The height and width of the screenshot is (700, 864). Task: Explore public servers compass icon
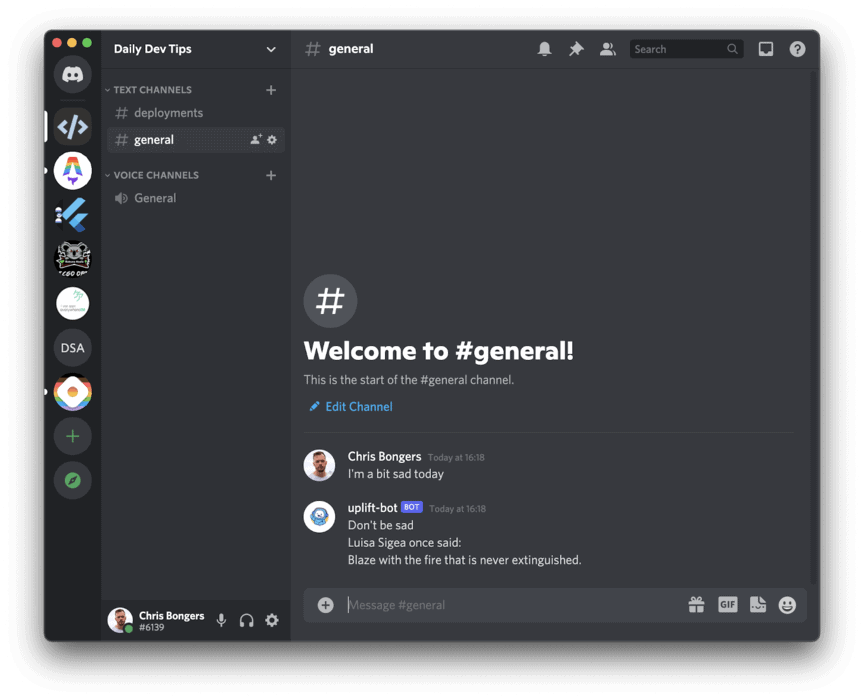[x=72, y=480]
